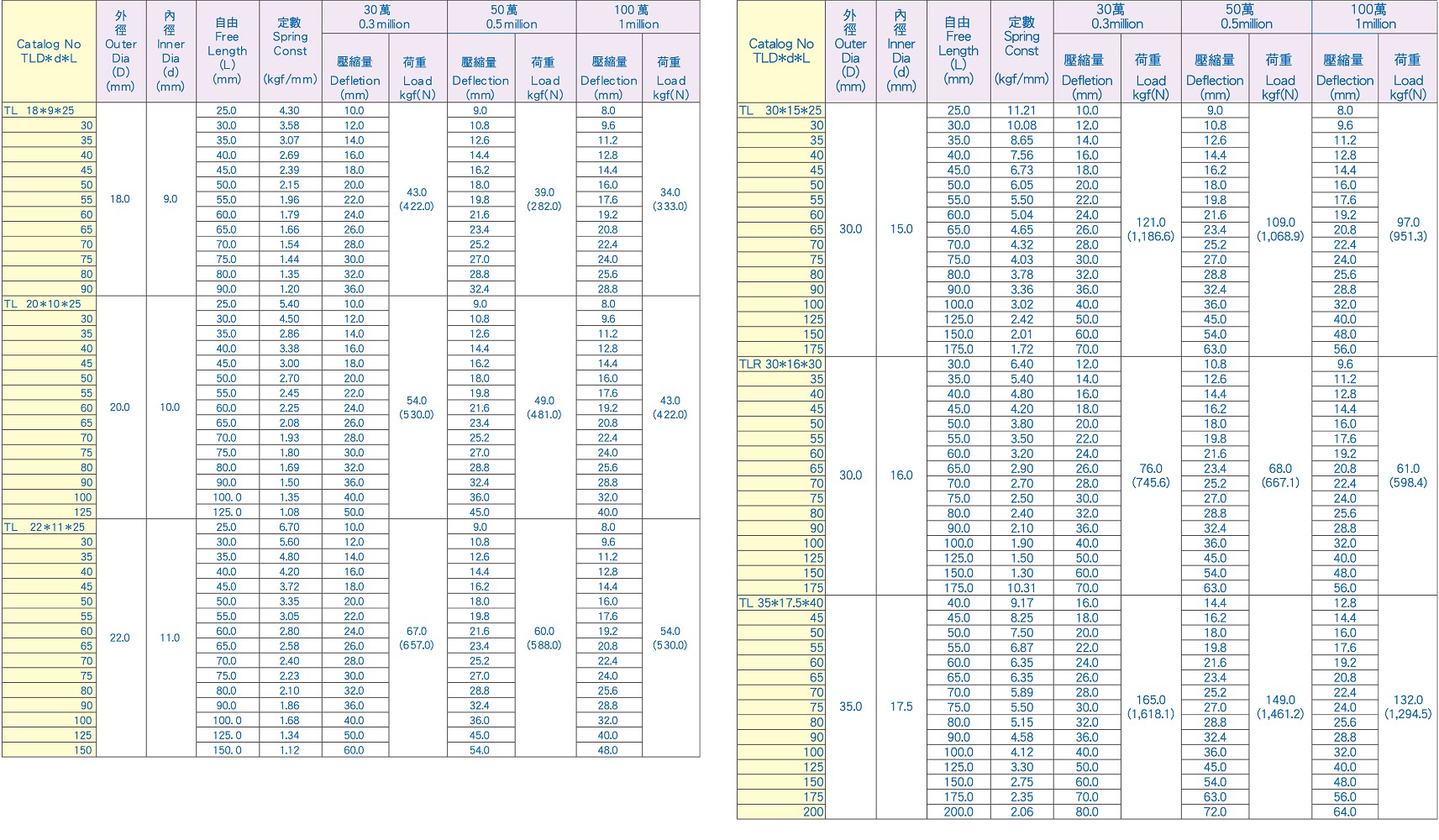Viewport: 1439px width, 840px height.
Task: Click the TL 18*9*25 catalog number cell
Action: [x=49, y=110]
